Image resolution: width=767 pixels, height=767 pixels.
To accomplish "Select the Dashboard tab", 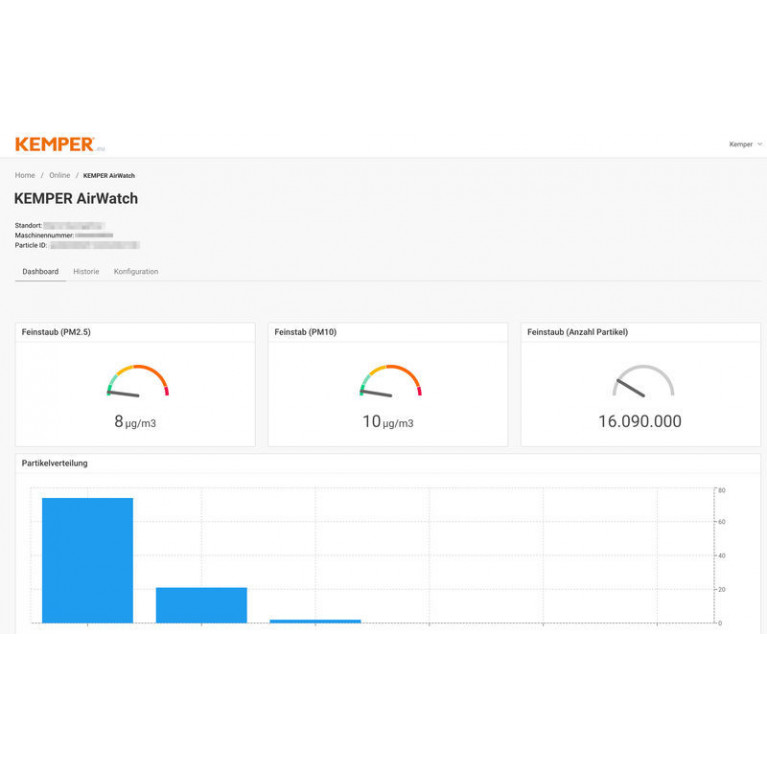I will click(41, 272).
